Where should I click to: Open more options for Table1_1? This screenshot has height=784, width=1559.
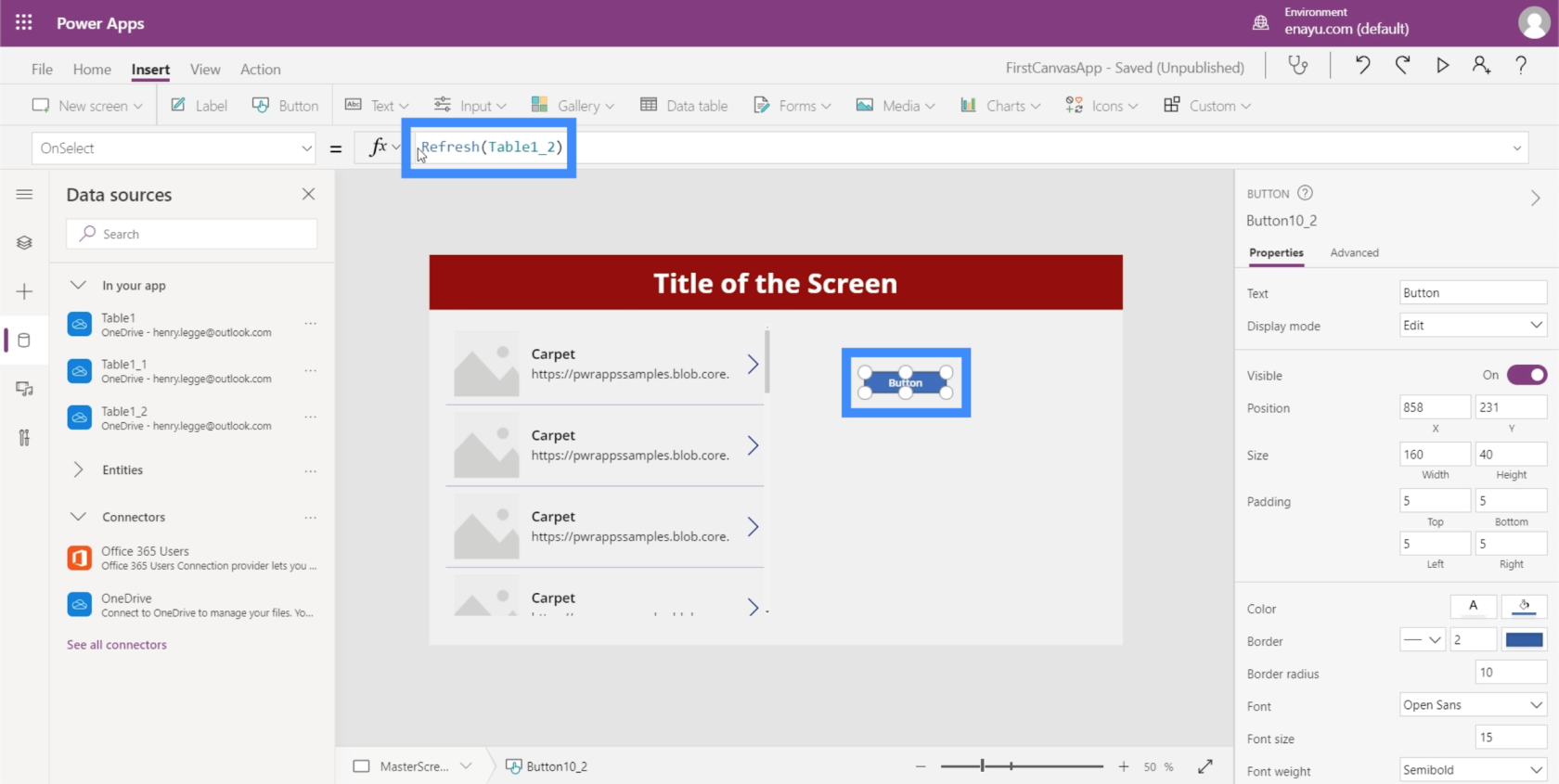pyautogui.click(x=311, y=370)
